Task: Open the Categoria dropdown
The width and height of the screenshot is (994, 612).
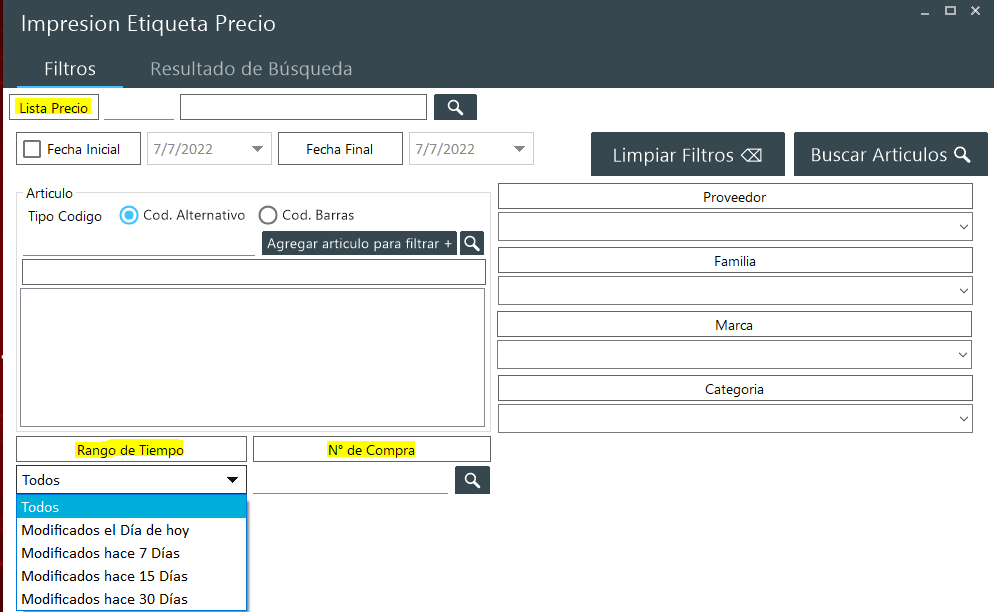Action: tap(735, 419)
